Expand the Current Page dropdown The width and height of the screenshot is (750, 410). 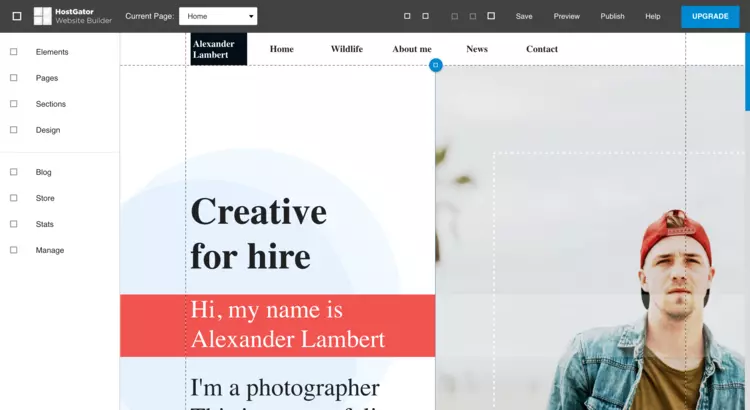(217, 16)
